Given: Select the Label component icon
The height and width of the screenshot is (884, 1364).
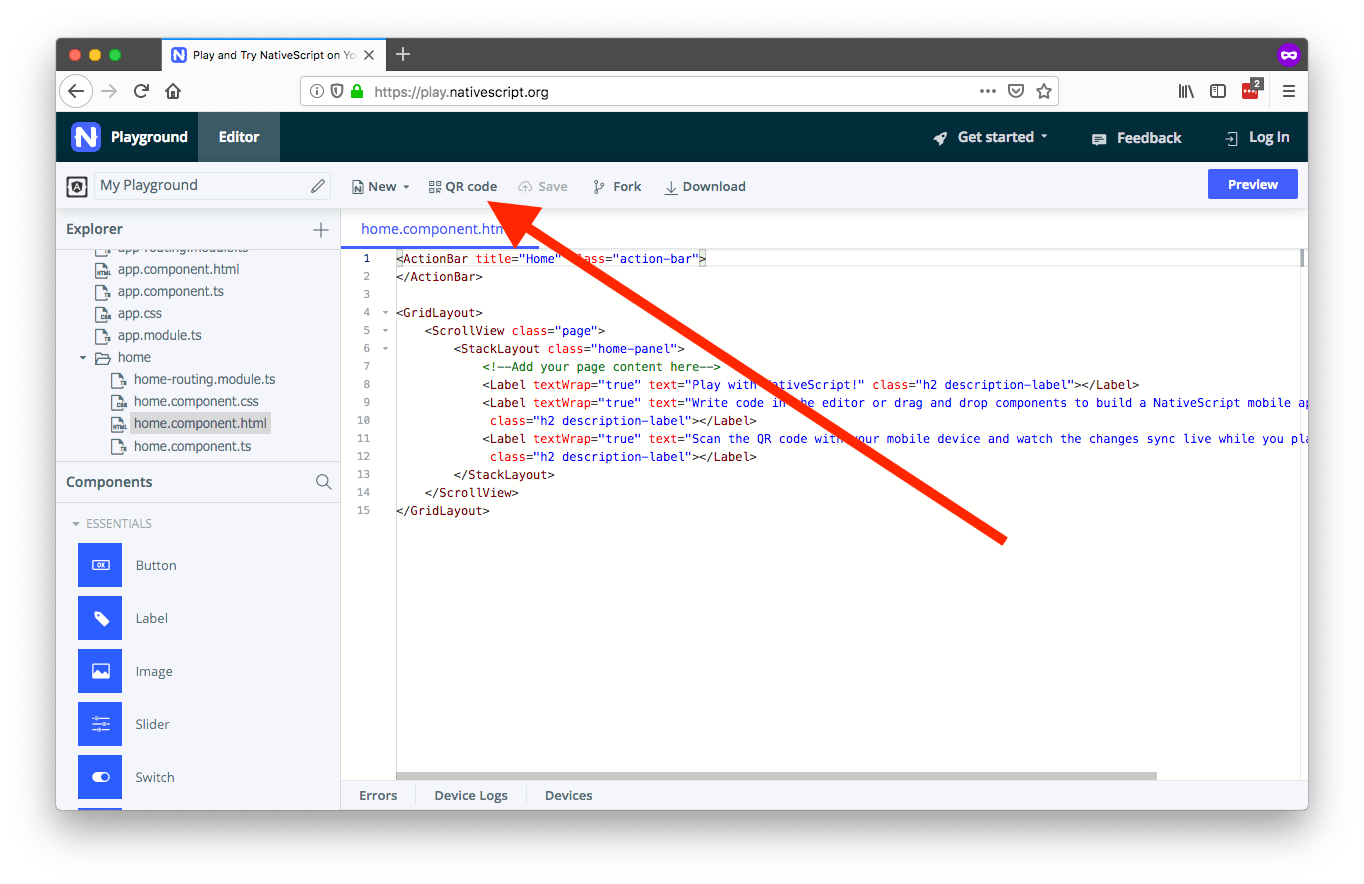Looking at the screenshot, I should 100,618.
